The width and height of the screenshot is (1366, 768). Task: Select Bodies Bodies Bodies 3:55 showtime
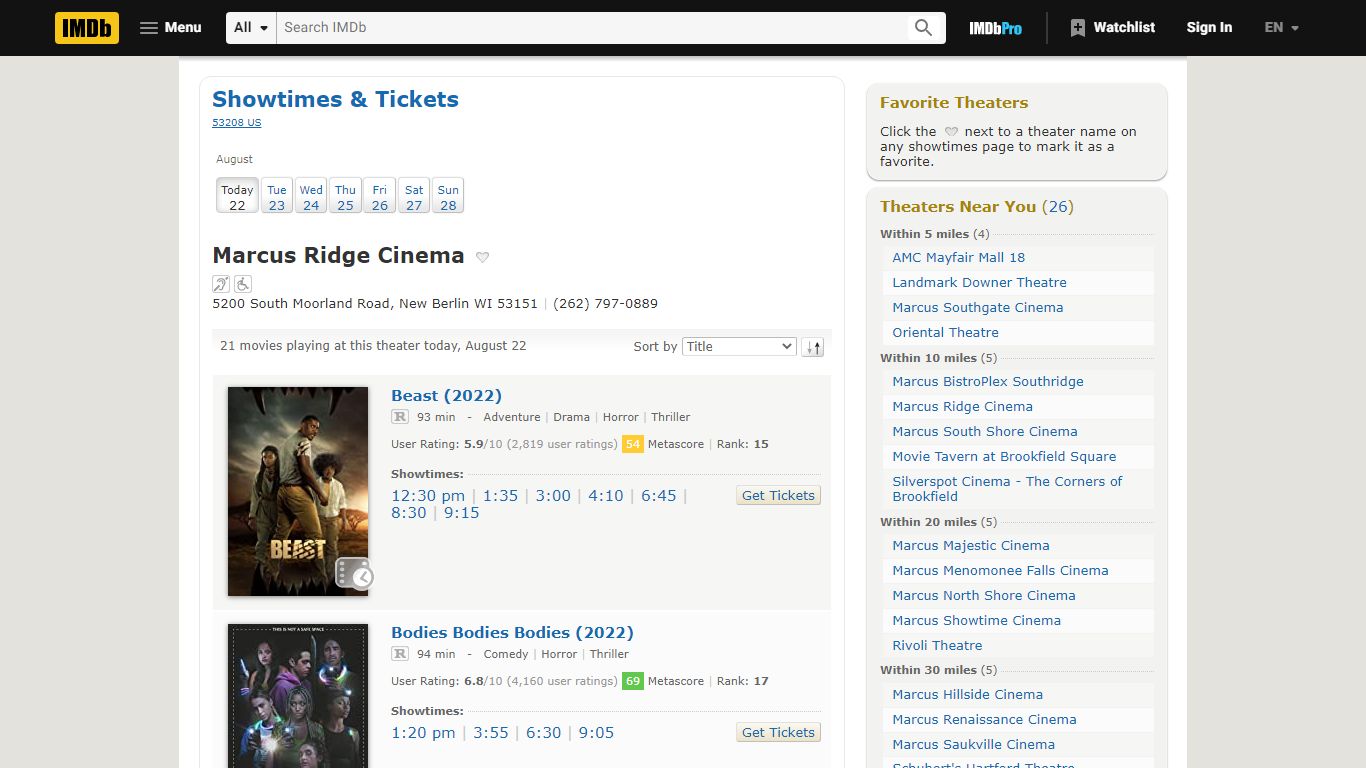491,732
